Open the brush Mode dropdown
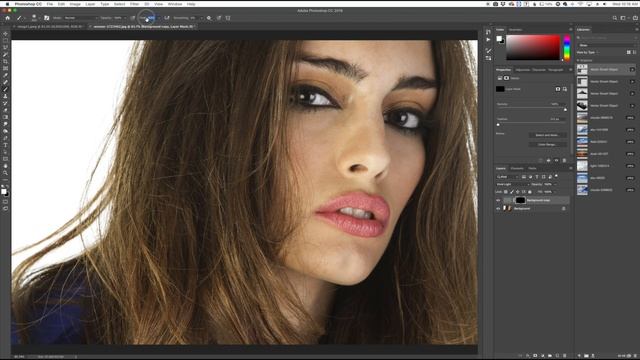 [81, 18]
